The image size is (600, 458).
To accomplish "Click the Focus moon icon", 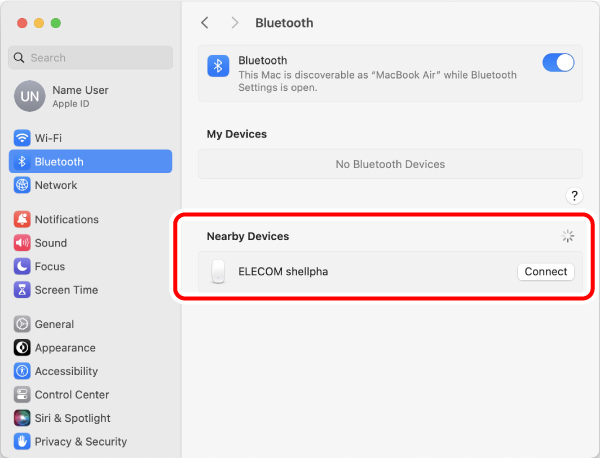I will (x=22, y=266).
